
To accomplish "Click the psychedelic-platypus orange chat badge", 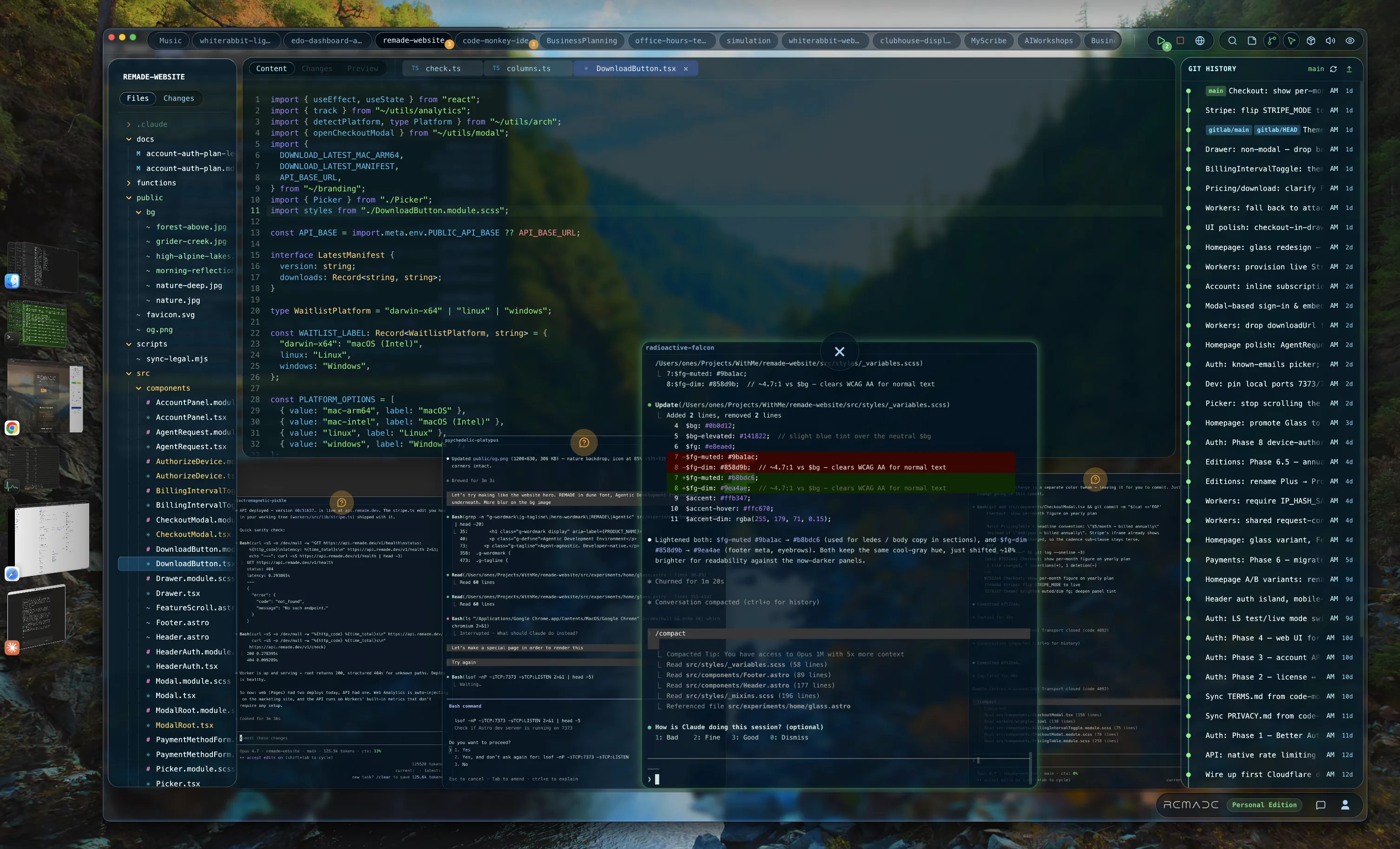I will coord(584,443).
